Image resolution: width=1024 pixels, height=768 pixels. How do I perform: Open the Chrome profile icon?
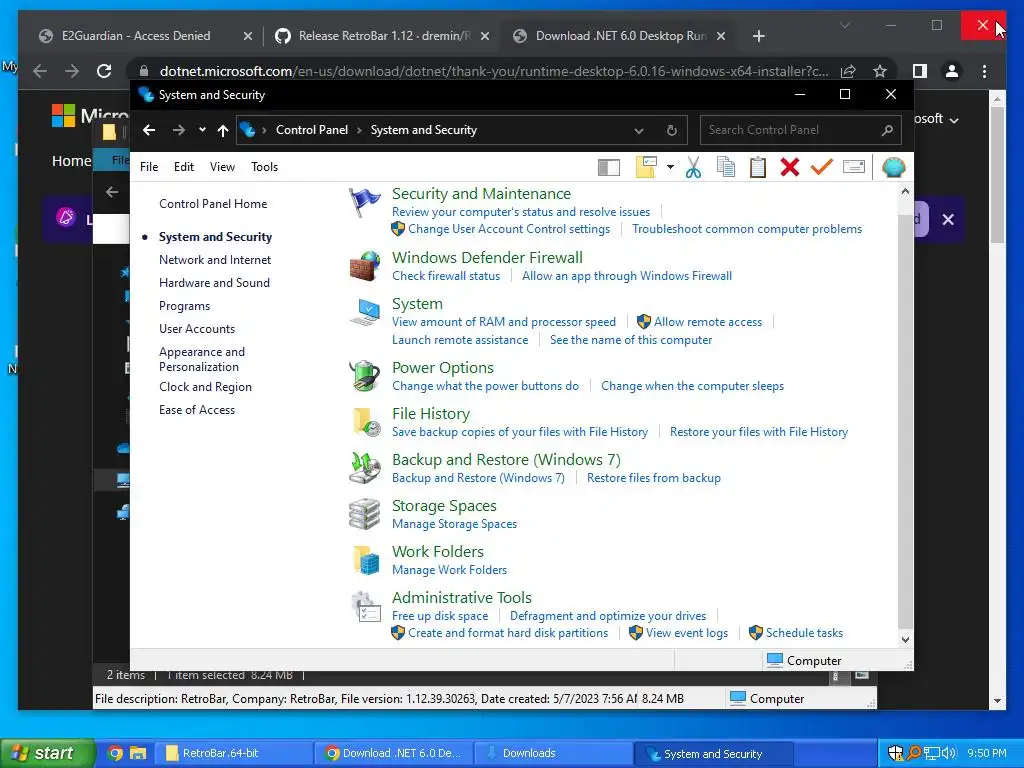[x=952, y=71]
